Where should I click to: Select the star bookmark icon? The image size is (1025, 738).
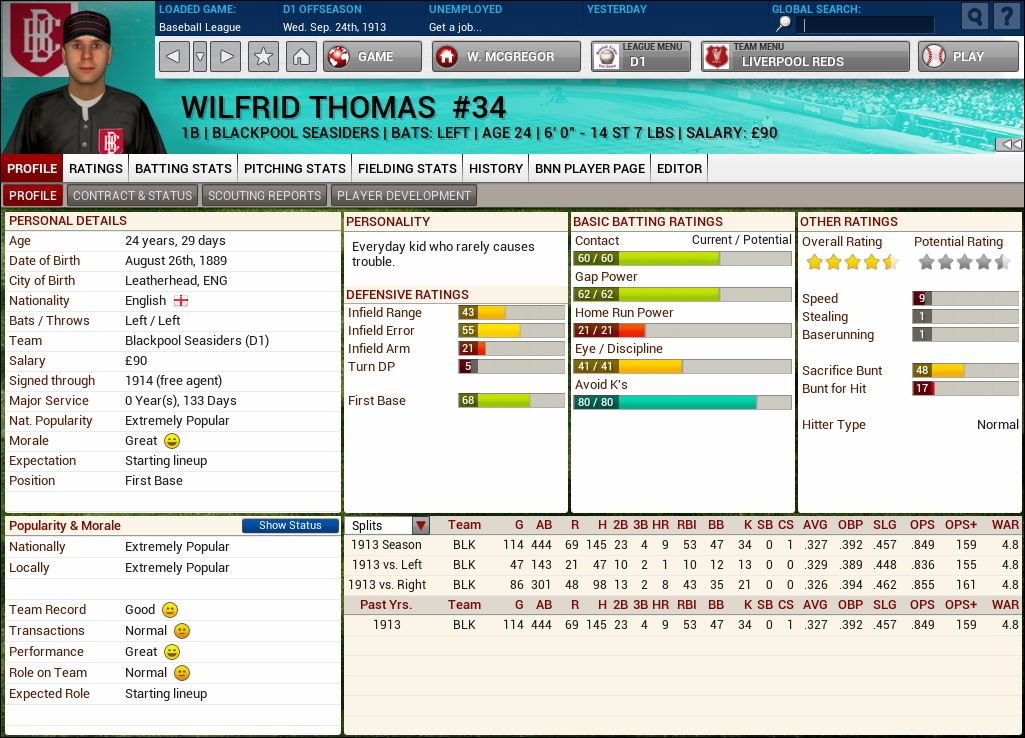(x=262, y=57)
